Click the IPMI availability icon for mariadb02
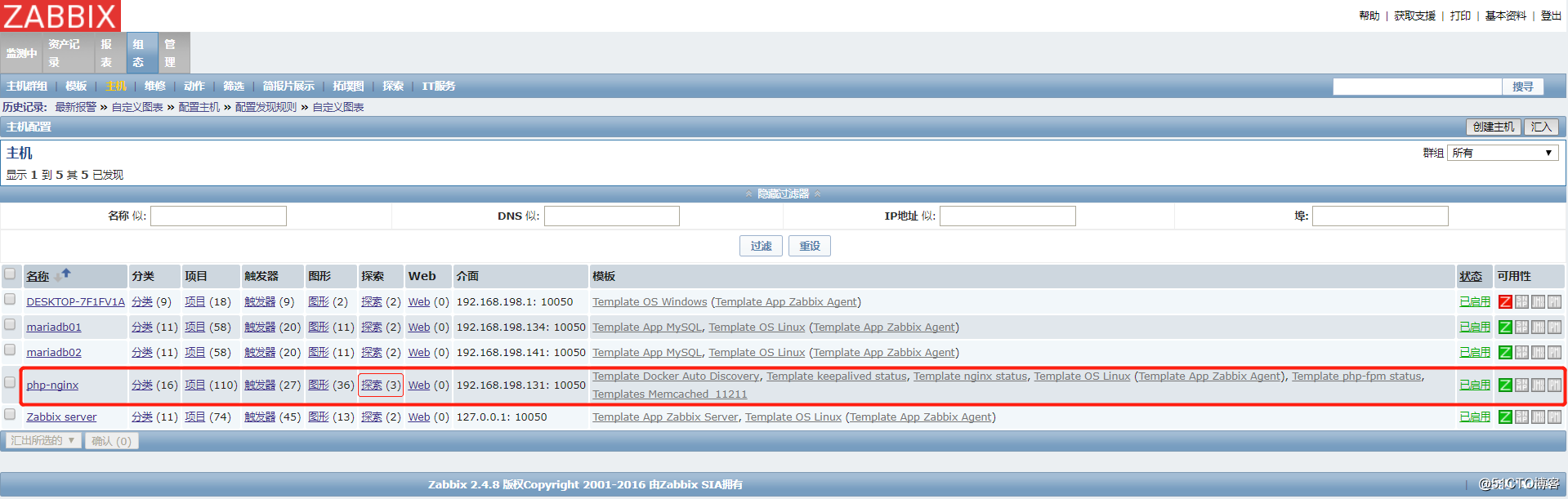The image size is (1568, 499). (1554, 353)
